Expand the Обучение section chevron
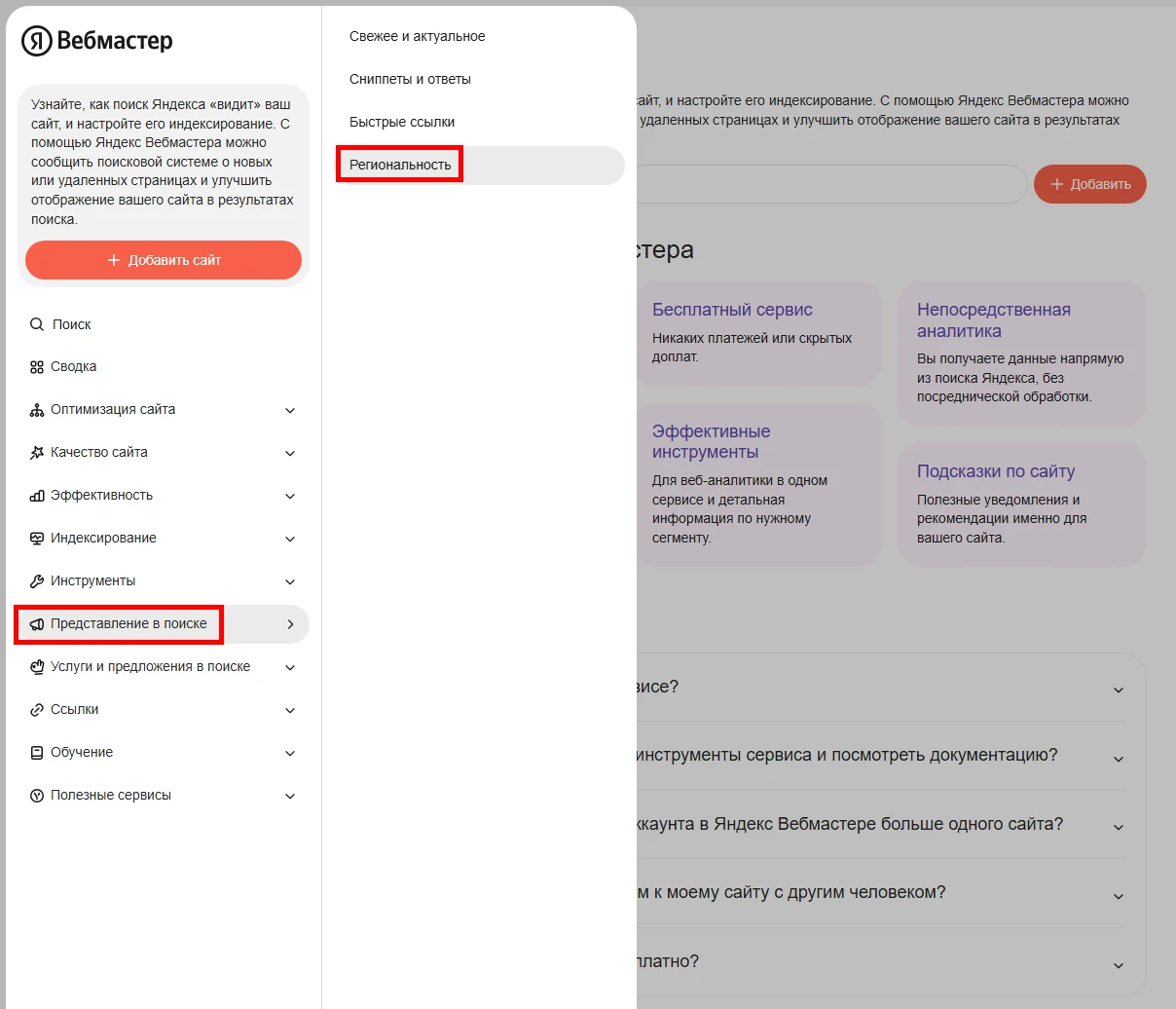The width and height of the screenshot is (1176, 1009). [289, 753]
